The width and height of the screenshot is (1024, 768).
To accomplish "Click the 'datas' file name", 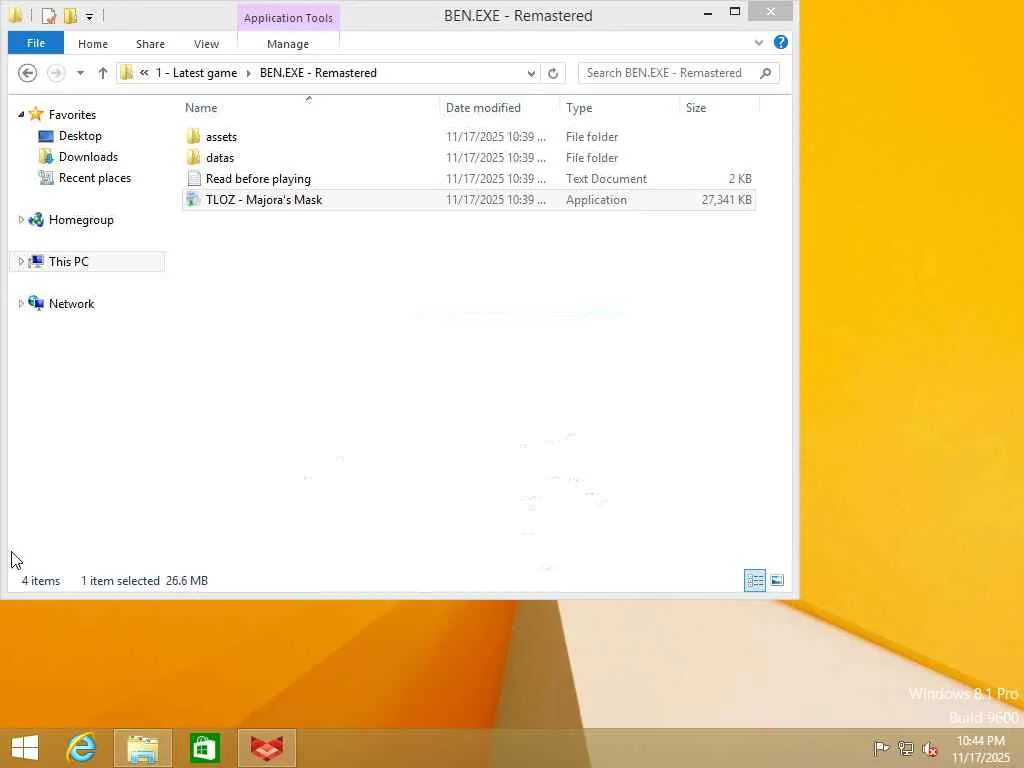I will (220, 157).
